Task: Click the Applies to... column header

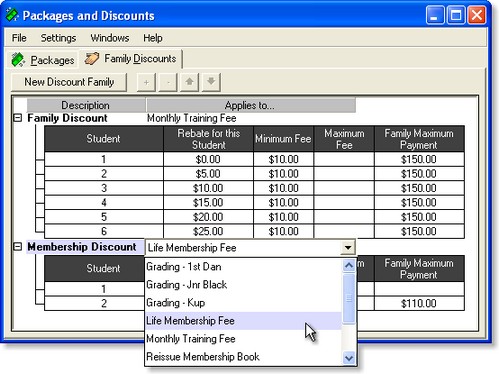Action: 251,105
